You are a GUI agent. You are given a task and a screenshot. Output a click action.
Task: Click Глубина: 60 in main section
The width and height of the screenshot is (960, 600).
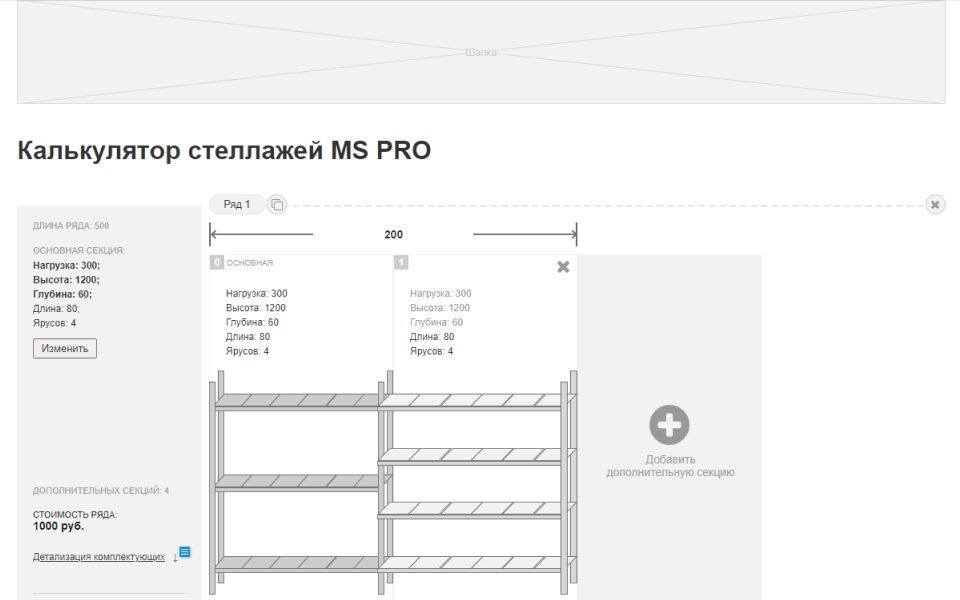pos(252,323)
